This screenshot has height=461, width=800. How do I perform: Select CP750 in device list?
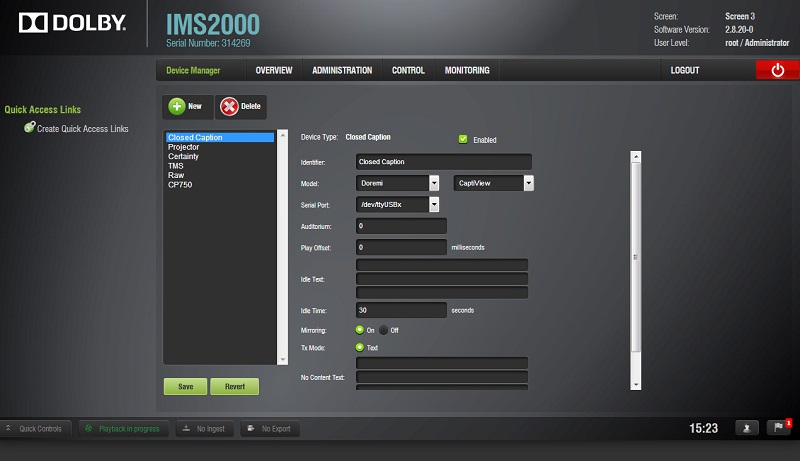(220, 185)
